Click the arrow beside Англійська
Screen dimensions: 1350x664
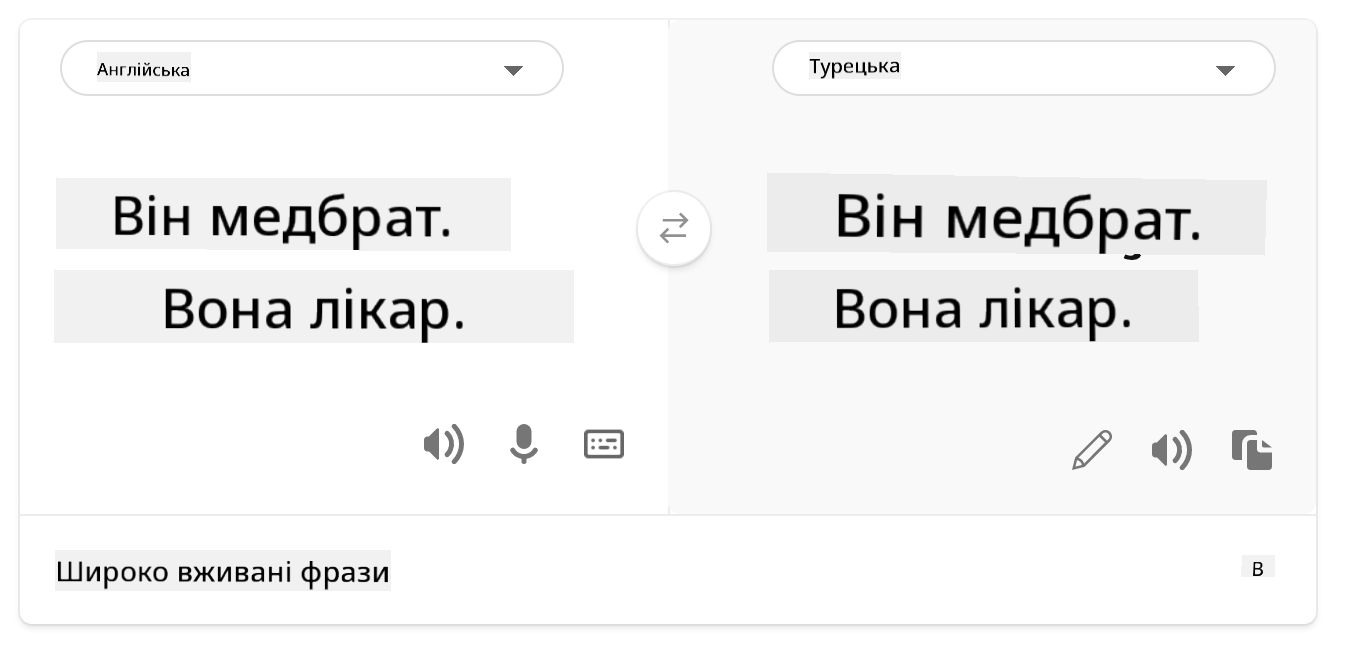click(x=513, y=70)
